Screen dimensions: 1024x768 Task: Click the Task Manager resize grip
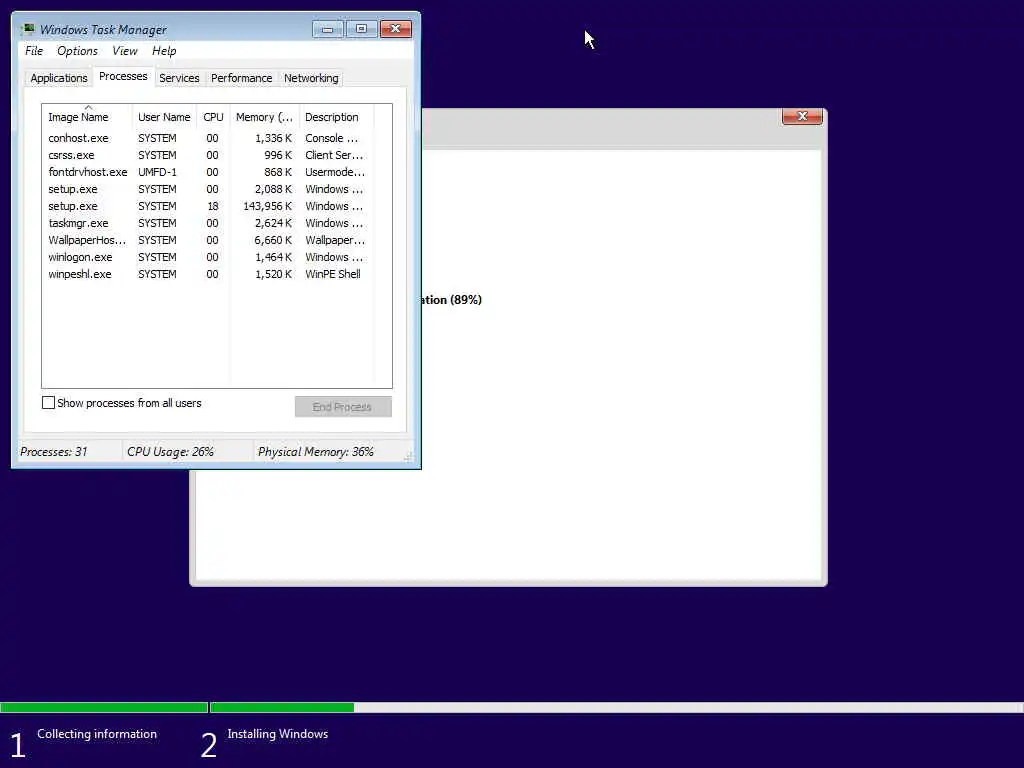(x=408, y=456)
